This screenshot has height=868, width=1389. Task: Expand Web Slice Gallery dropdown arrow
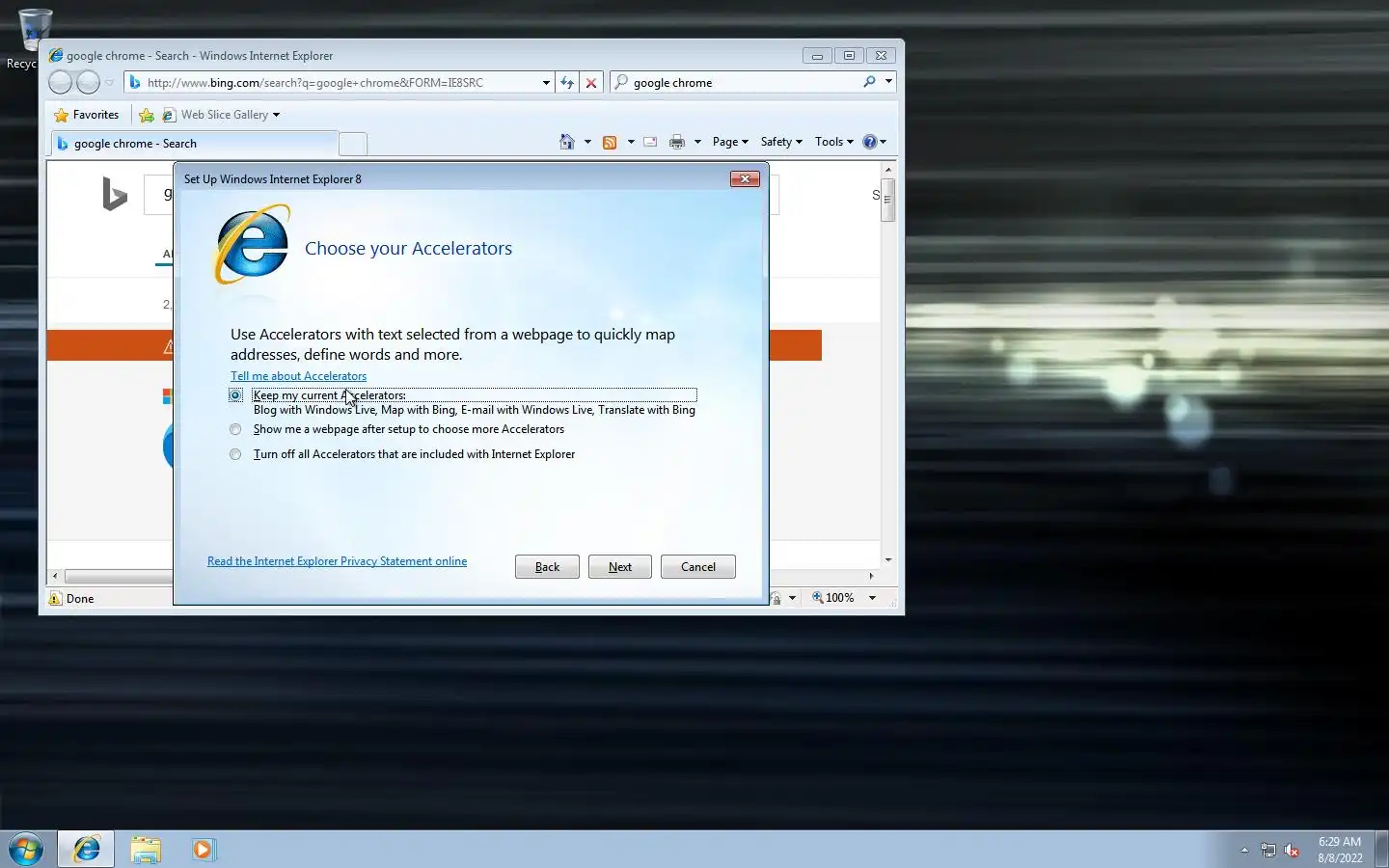[x=276, y=115]
